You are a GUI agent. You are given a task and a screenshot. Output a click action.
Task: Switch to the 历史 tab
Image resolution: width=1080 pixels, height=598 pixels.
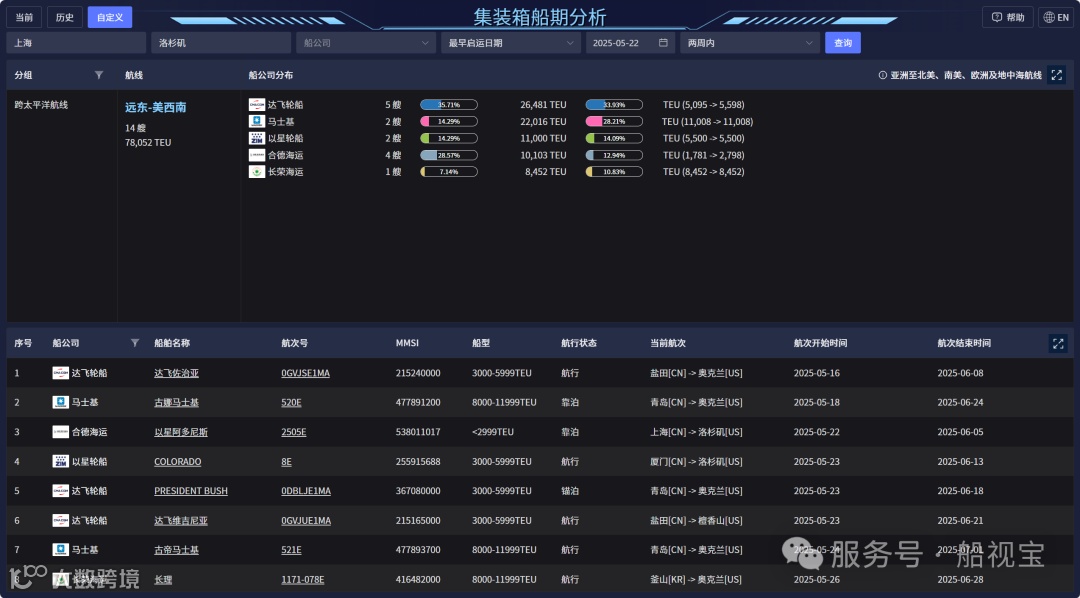65,17
